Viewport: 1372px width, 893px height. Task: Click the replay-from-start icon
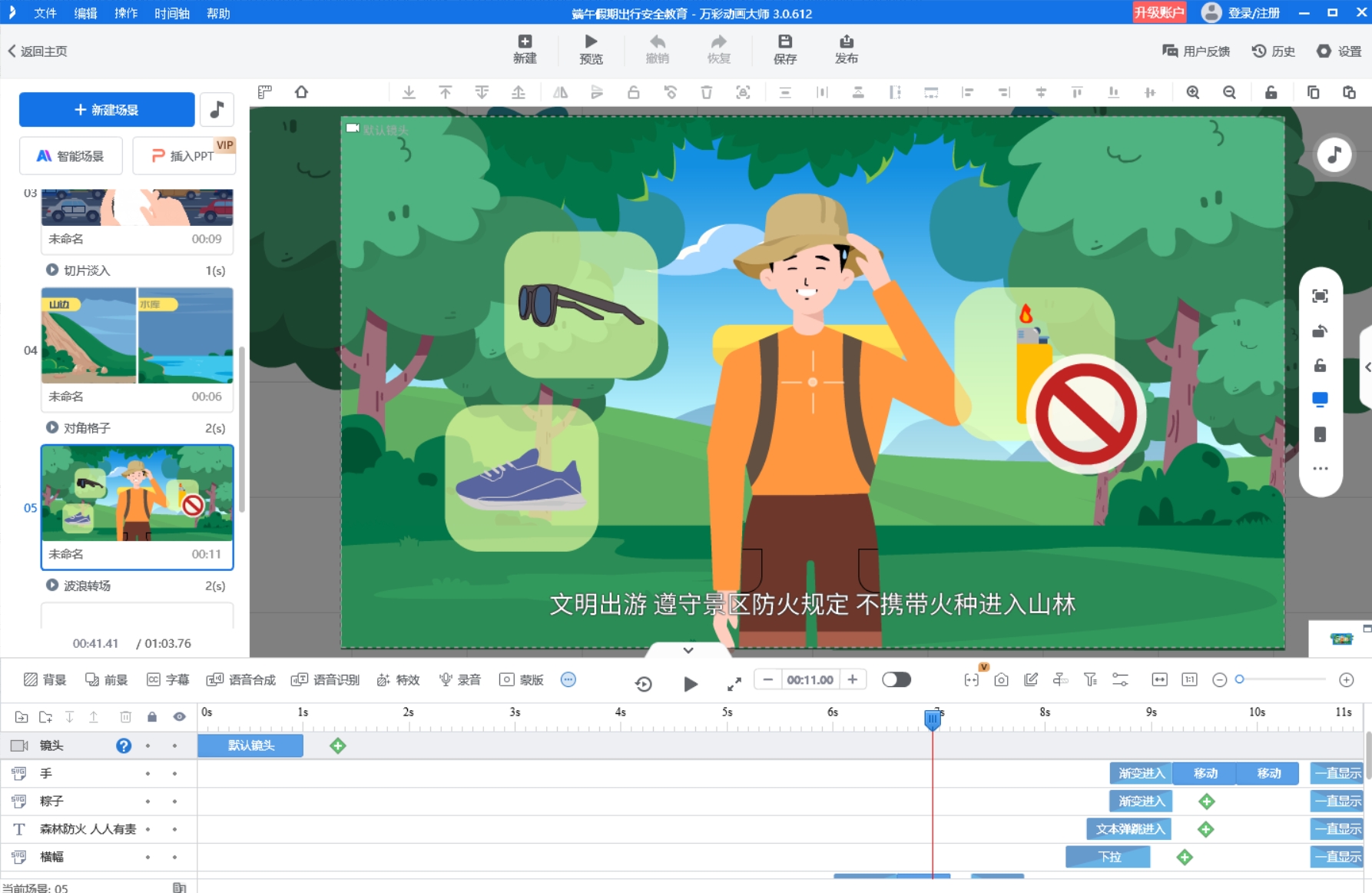[644, 684]
